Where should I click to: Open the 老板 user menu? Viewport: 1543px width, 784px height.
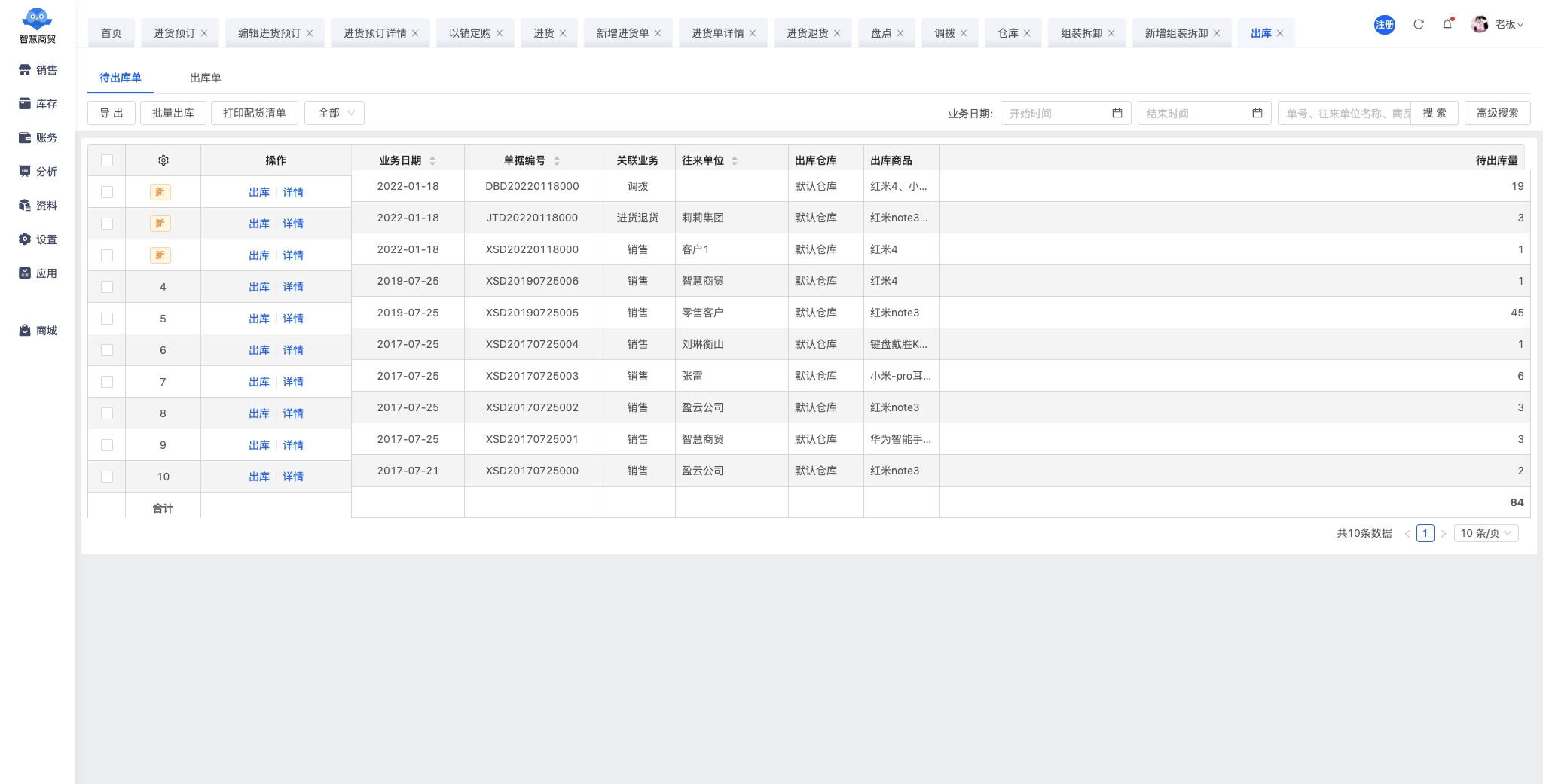click(x=1509, y=25)
